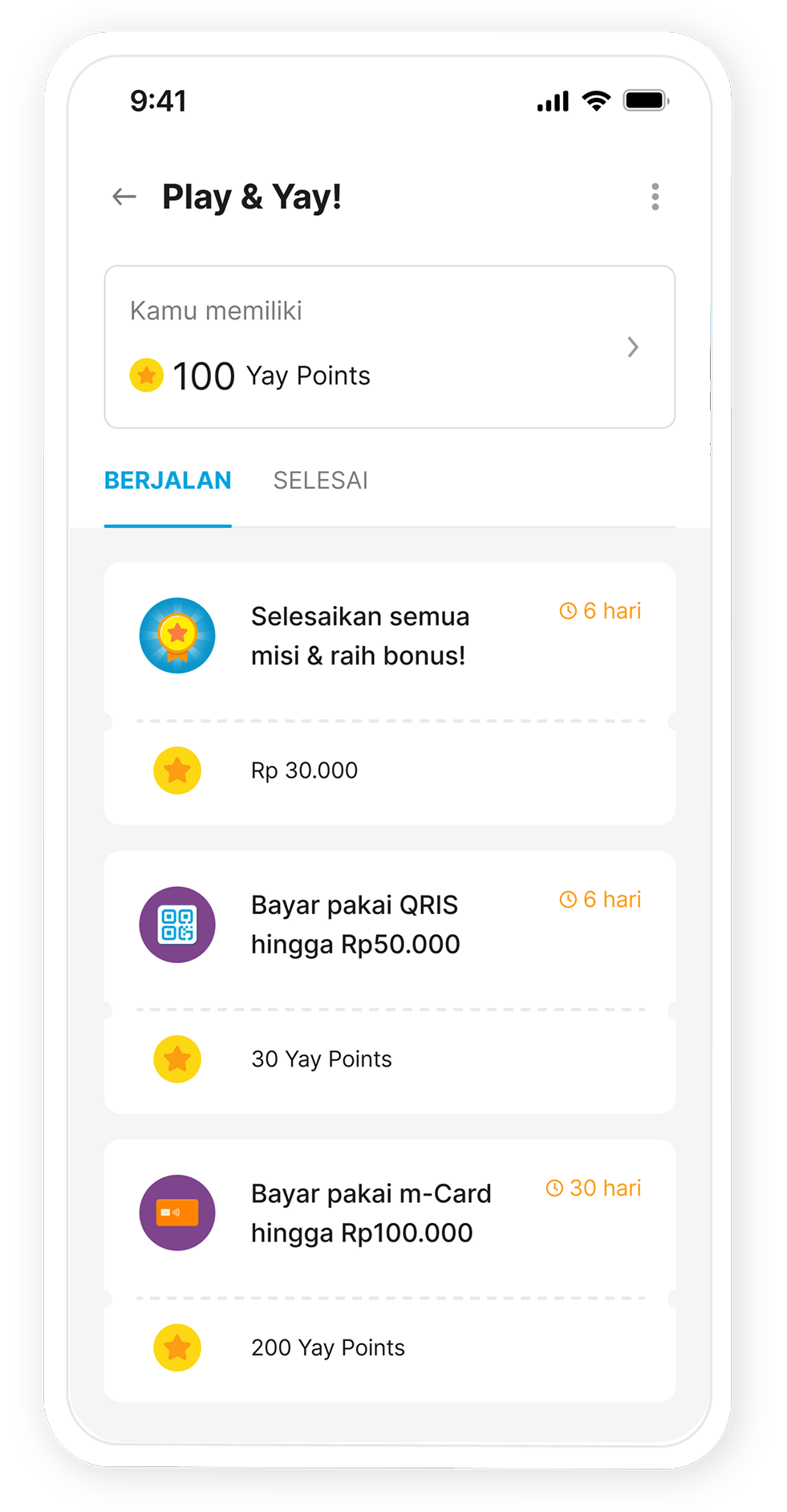Click the blue medal bonus mission icon
The image size is (787, 1512).
coord(177,636)
